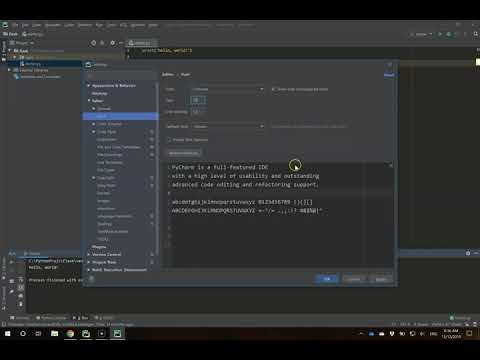The height and width of the screenshot is (360, 480).
Task: Click the hide Run tool window icon
Action: click(x=476, y=253)
